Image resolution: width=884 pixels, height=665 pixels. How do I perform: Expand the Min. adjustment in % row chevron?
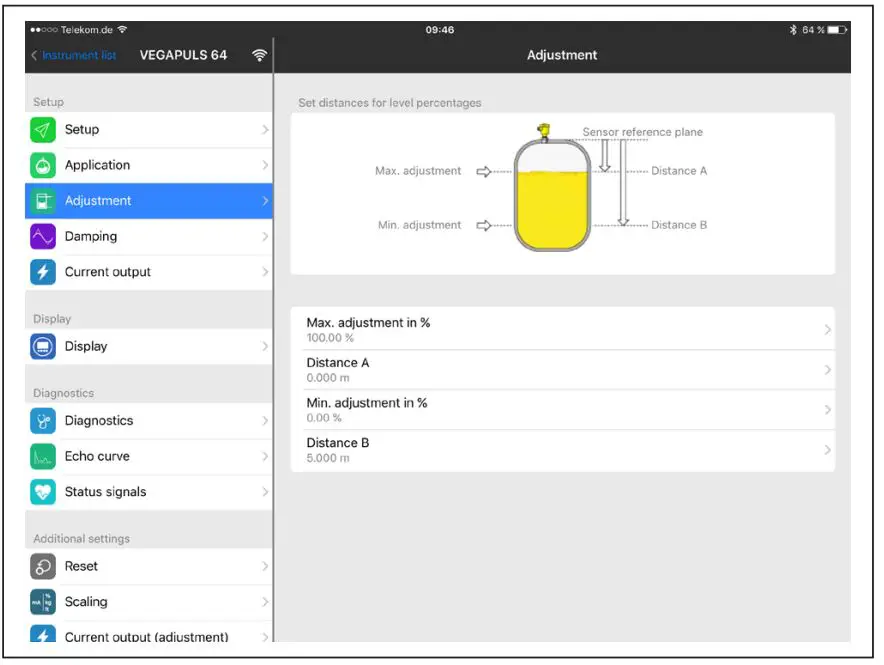coord(828,410)
